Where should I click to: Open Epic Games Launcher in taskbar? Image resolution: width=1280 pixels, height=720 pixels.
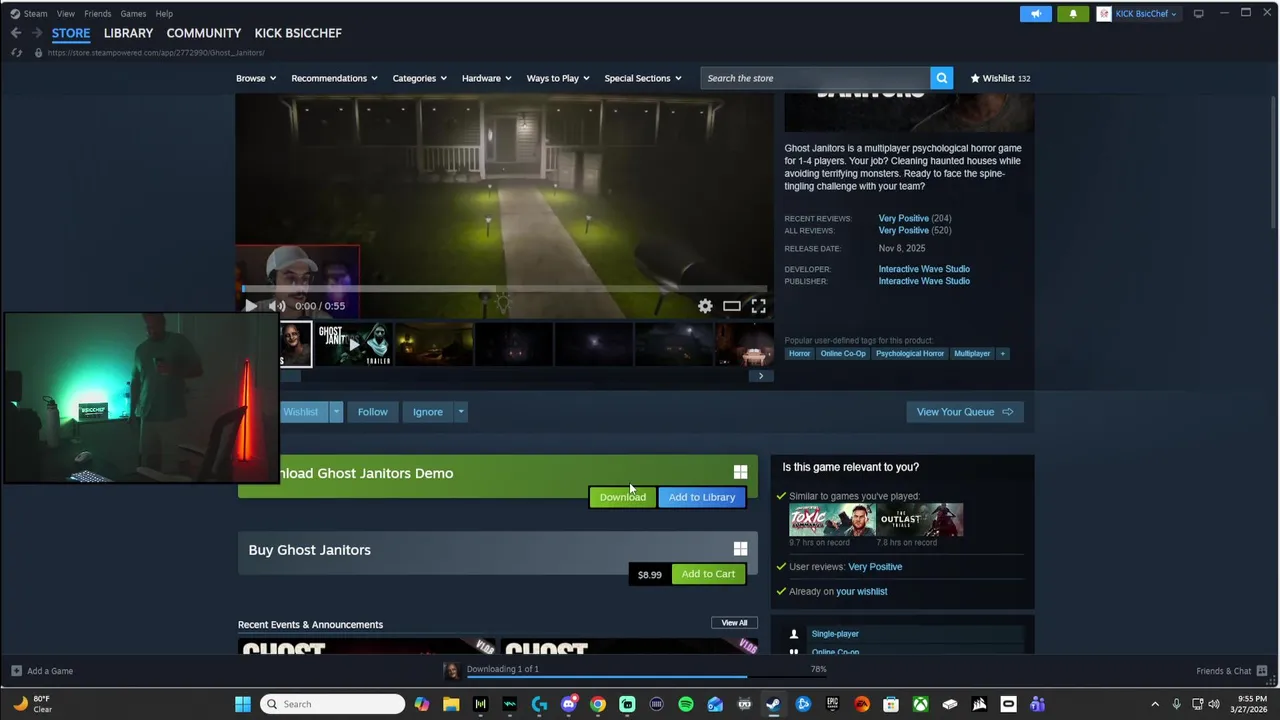click(832, 704)
